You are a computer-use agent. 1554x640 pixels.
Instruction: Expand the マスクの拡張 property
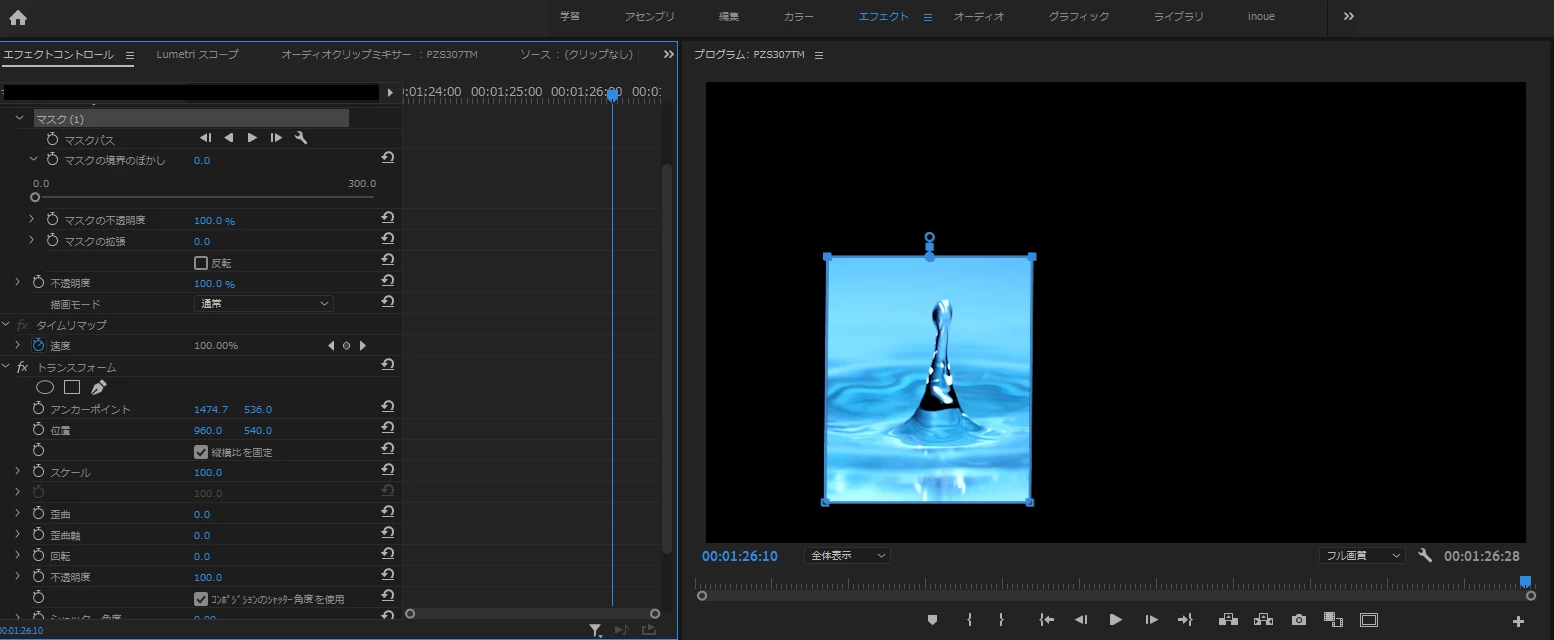click(x=32, y=240)
